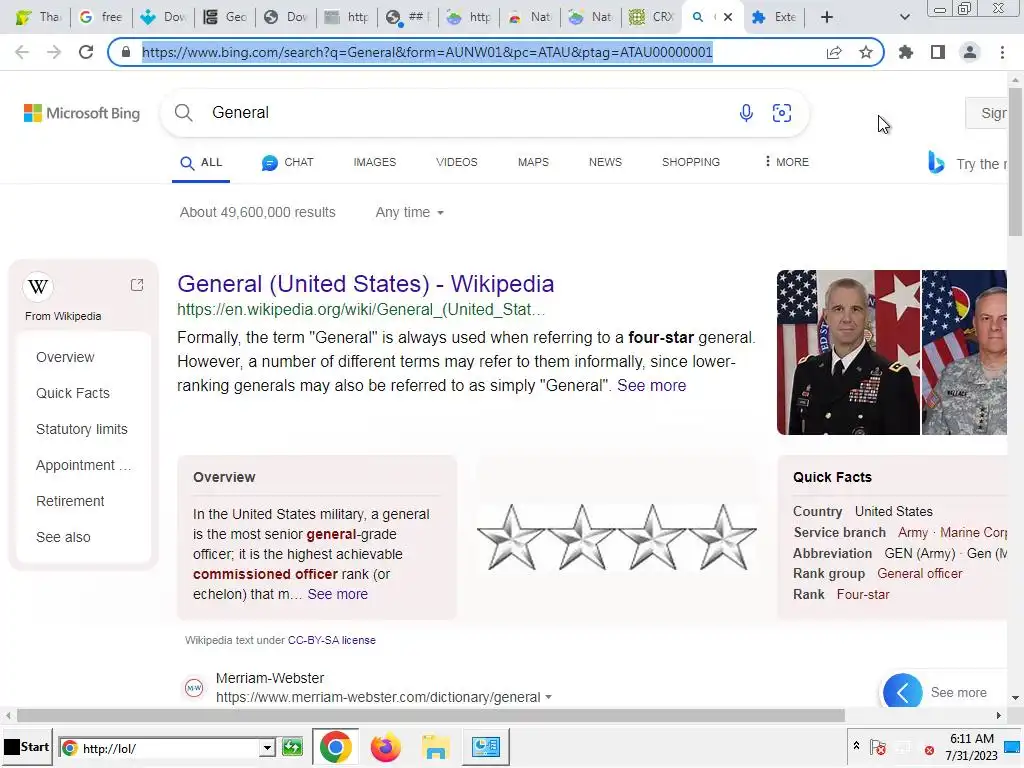Bookmark this page with star icon
This screenshot has width=1024, height=768.
[x=866, y=52]
